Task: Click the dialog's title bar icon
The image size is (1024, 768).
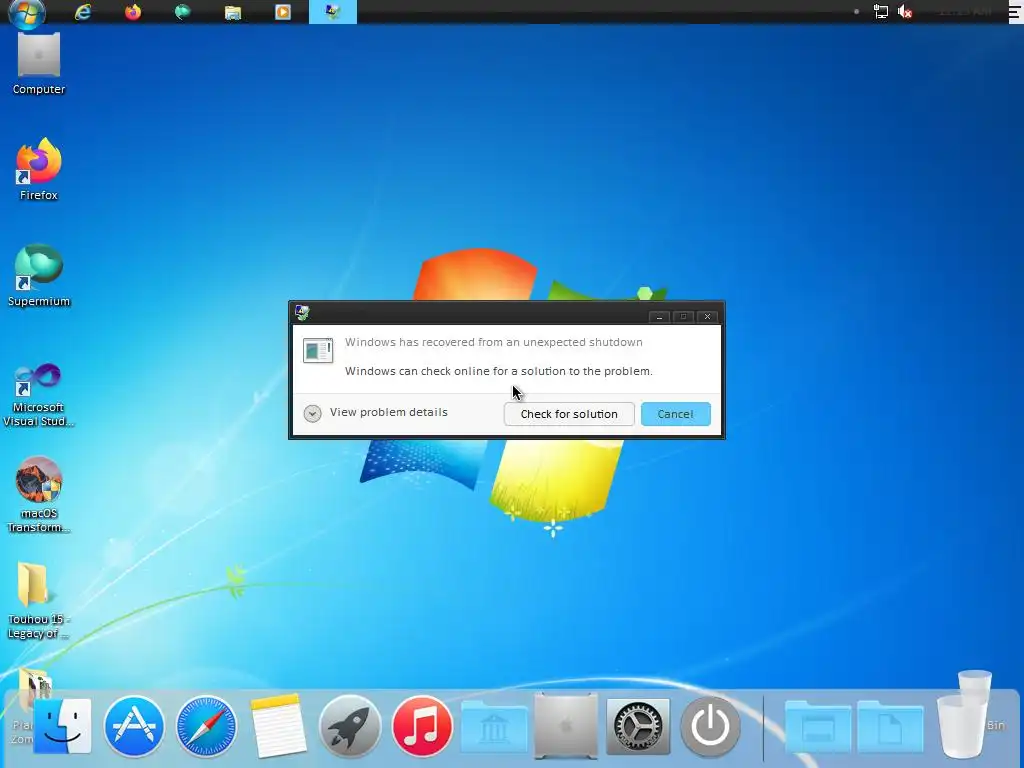Action: click(302, 313)
